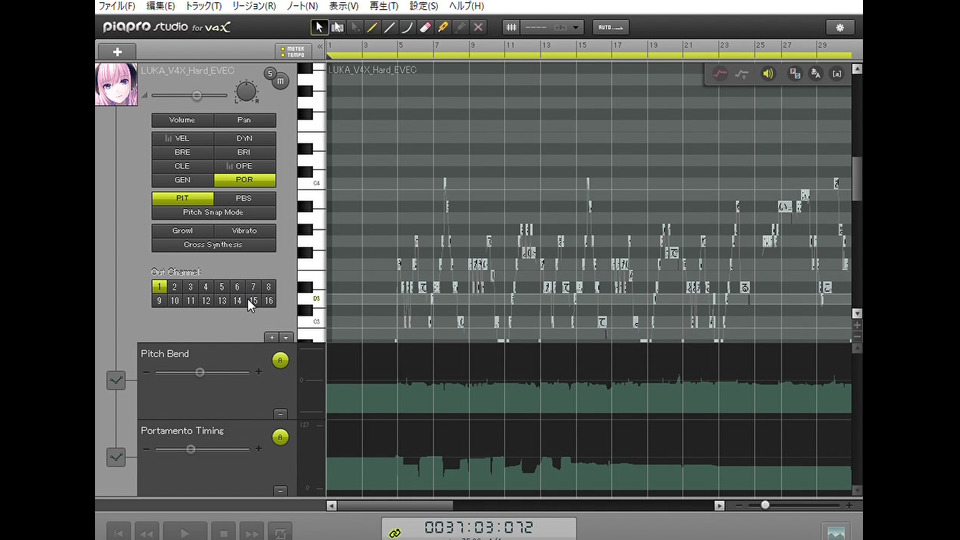960x540 pixels.
Task: Select the straight line tool
Action: click(389, 27)
